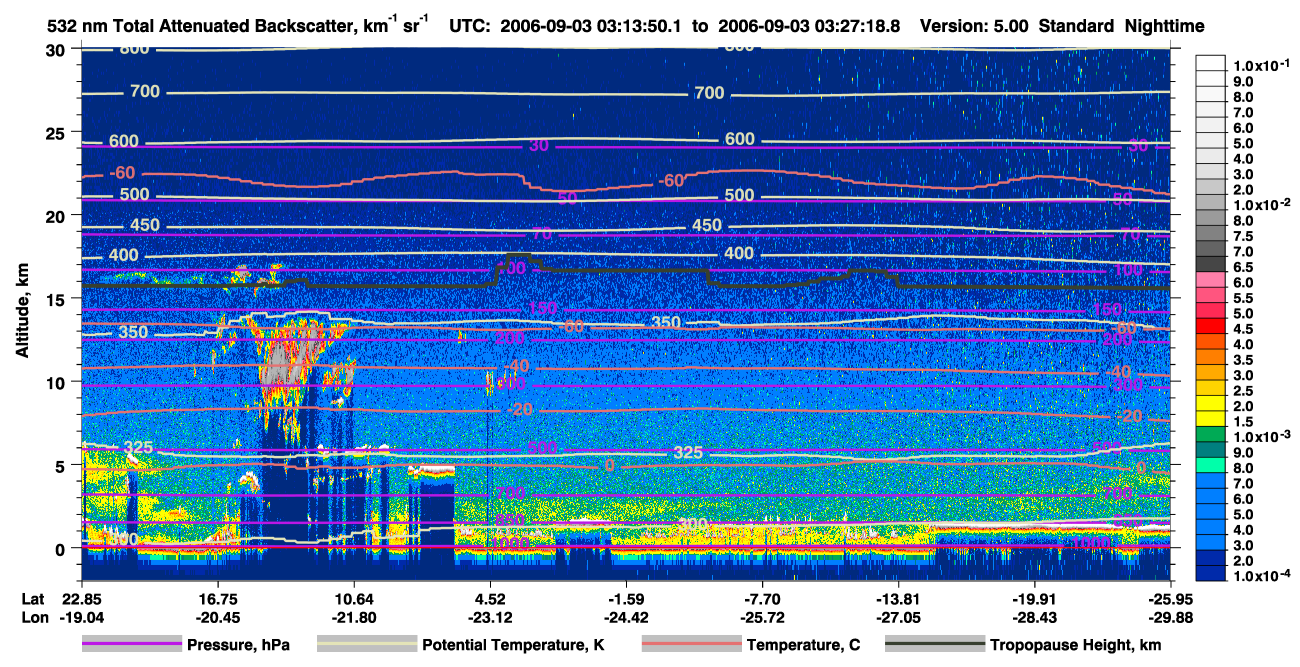The height and width of the screenshot is (667, 1300).
Task: Click longitude value '-29.88'
Action: coord(1170,617)
